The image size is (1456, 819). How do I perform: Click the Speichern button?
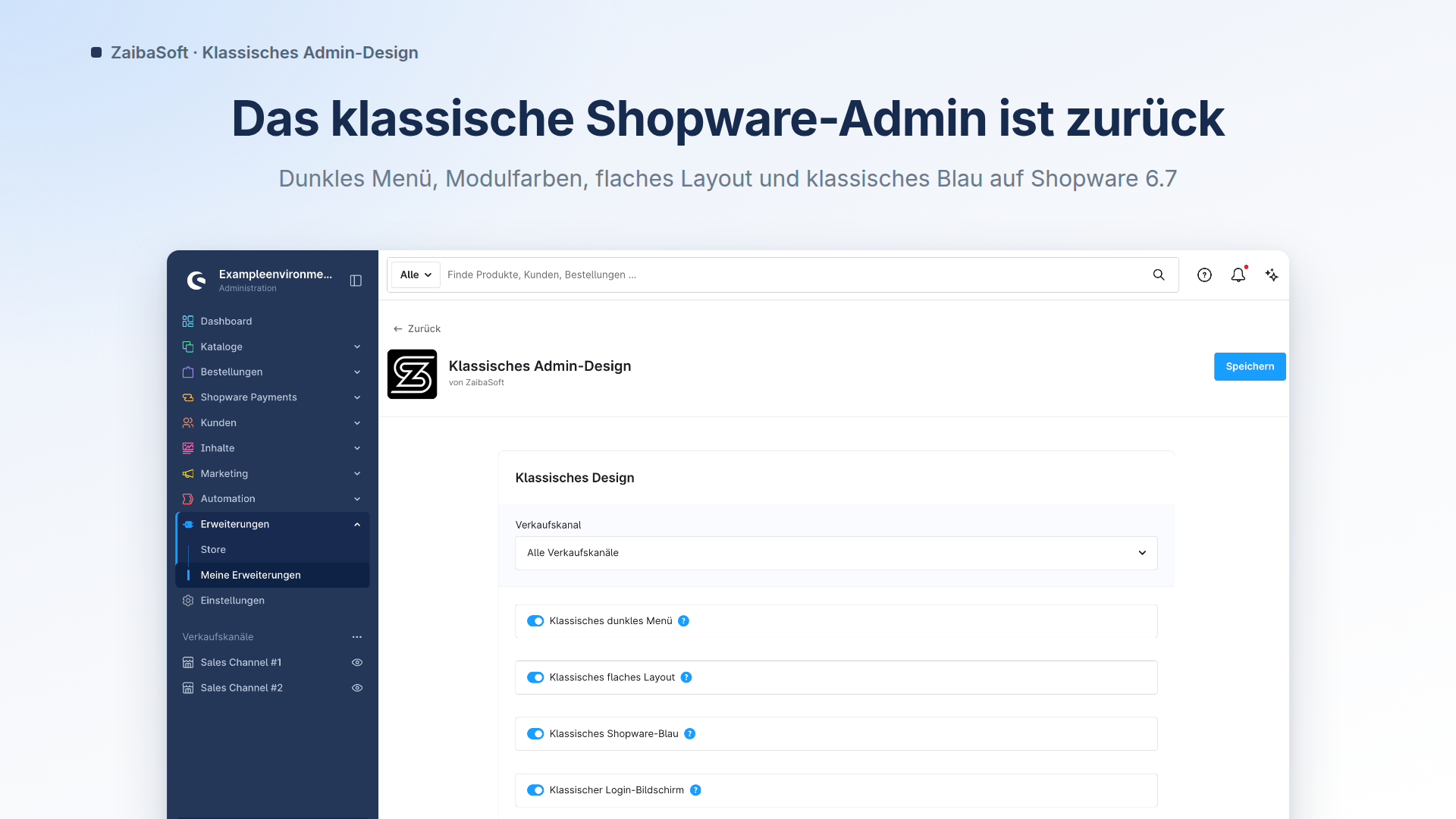[1250, 366]
